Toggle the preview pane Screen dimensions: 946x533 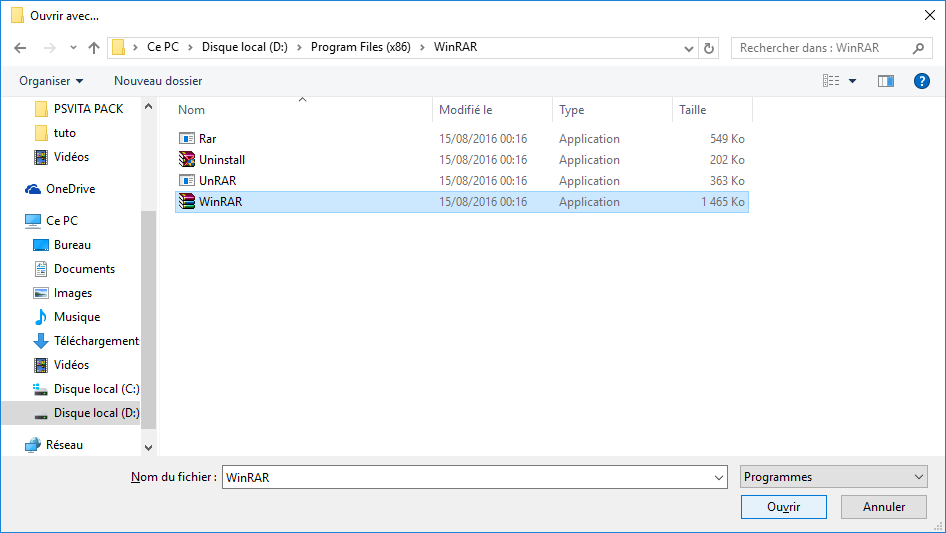886,81
